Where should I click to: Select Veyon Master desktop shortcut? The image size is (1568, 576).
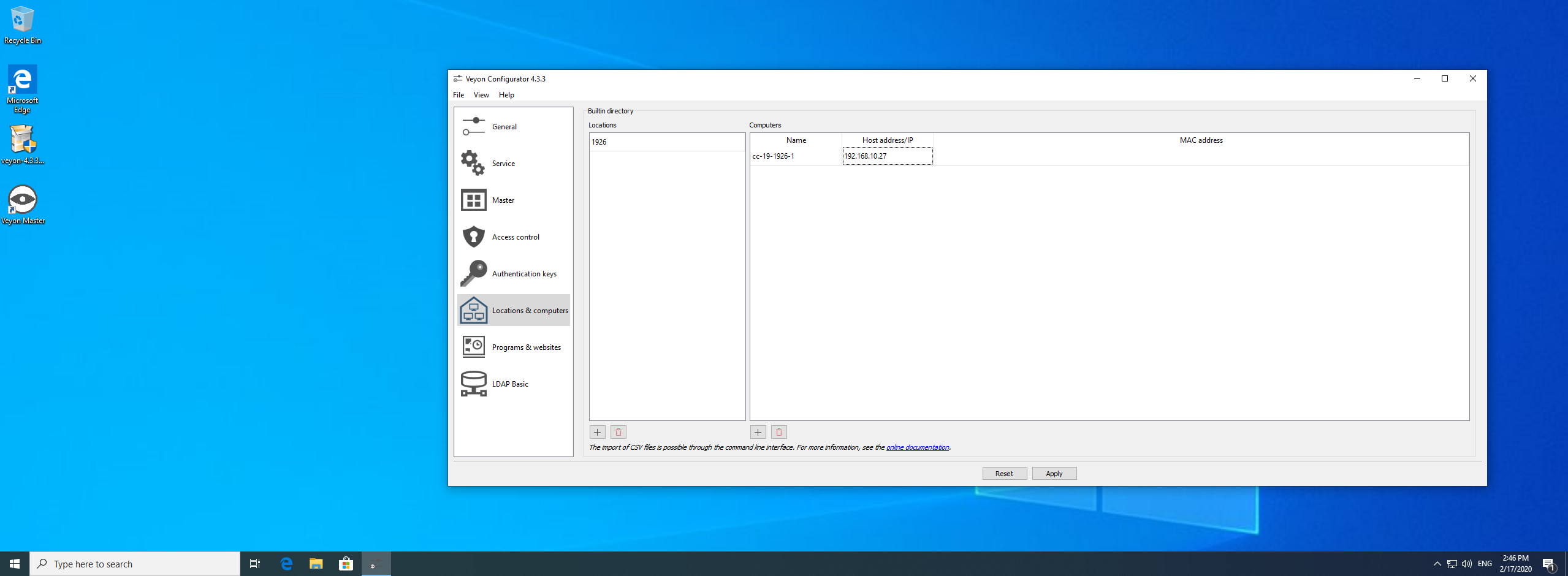pos(23,205)
